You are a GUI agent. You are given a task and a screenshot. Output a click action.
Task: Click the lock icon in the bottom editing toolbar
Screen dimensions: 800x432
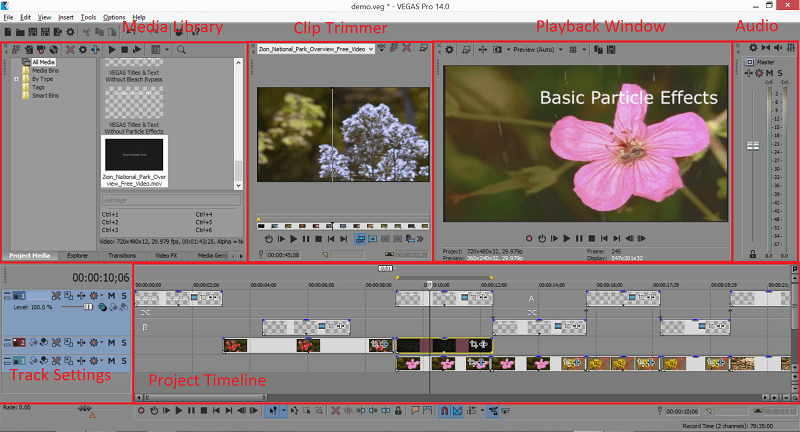(398, 411)
